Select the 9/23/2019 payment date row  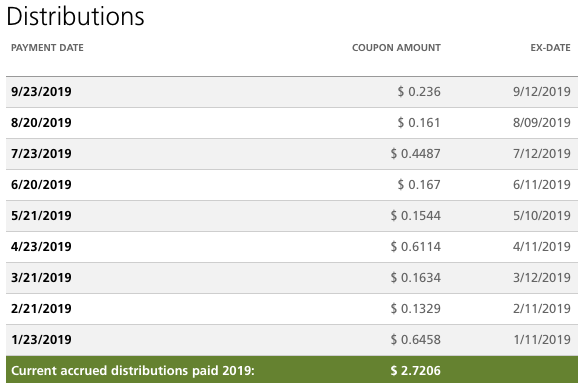pyautogui.click(x=292, y=92)
